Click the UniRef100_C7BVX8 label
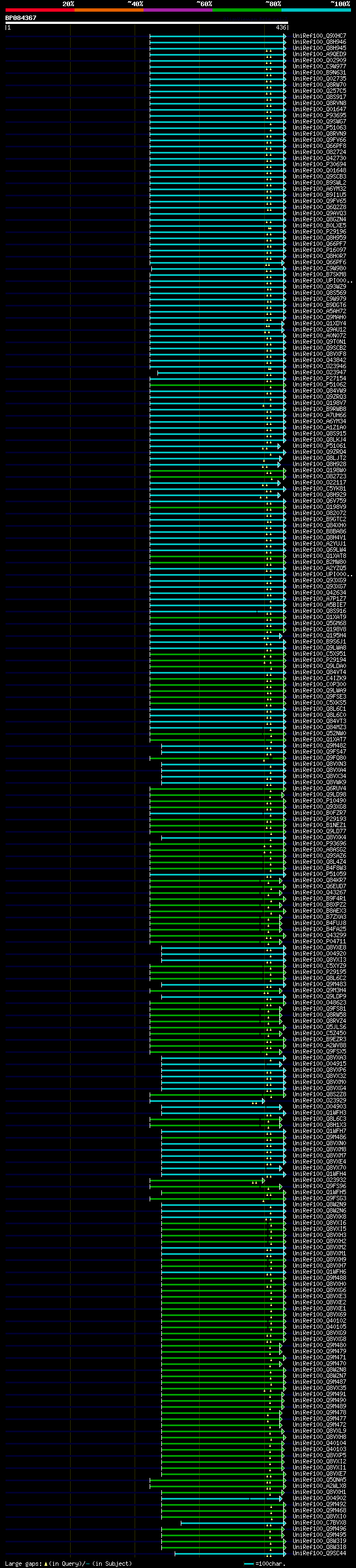Viewport: 356px width, 1568px height. [319, 1522]
